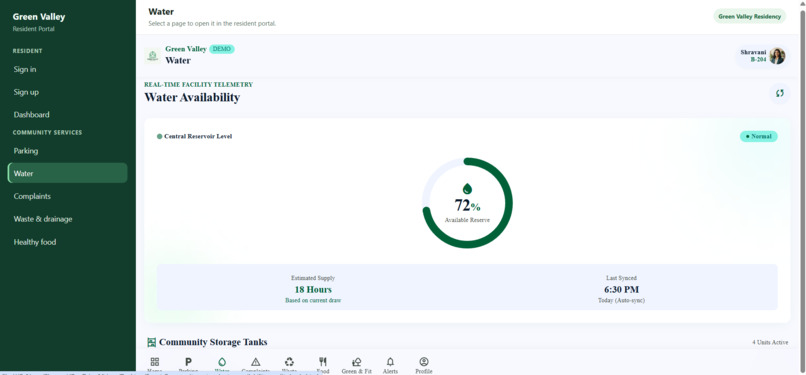Go to Dashboard in the sidebar
This screenshot has height=375, width=806.
tap(67, 115)
